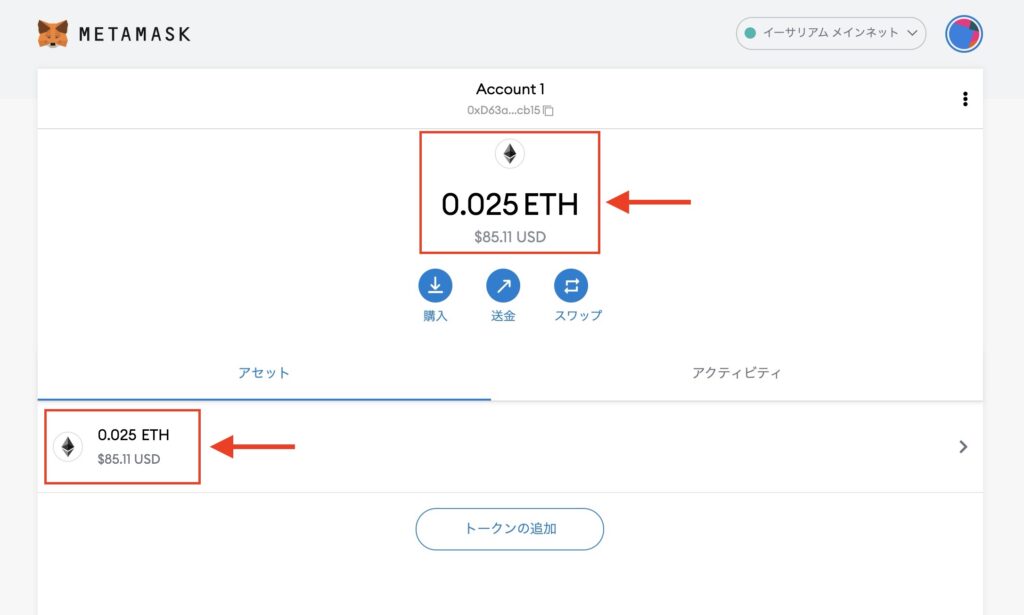Copy account address with the clipboard icon
The height and width of the screenshot is (615, 1024).
pos(549,110)
